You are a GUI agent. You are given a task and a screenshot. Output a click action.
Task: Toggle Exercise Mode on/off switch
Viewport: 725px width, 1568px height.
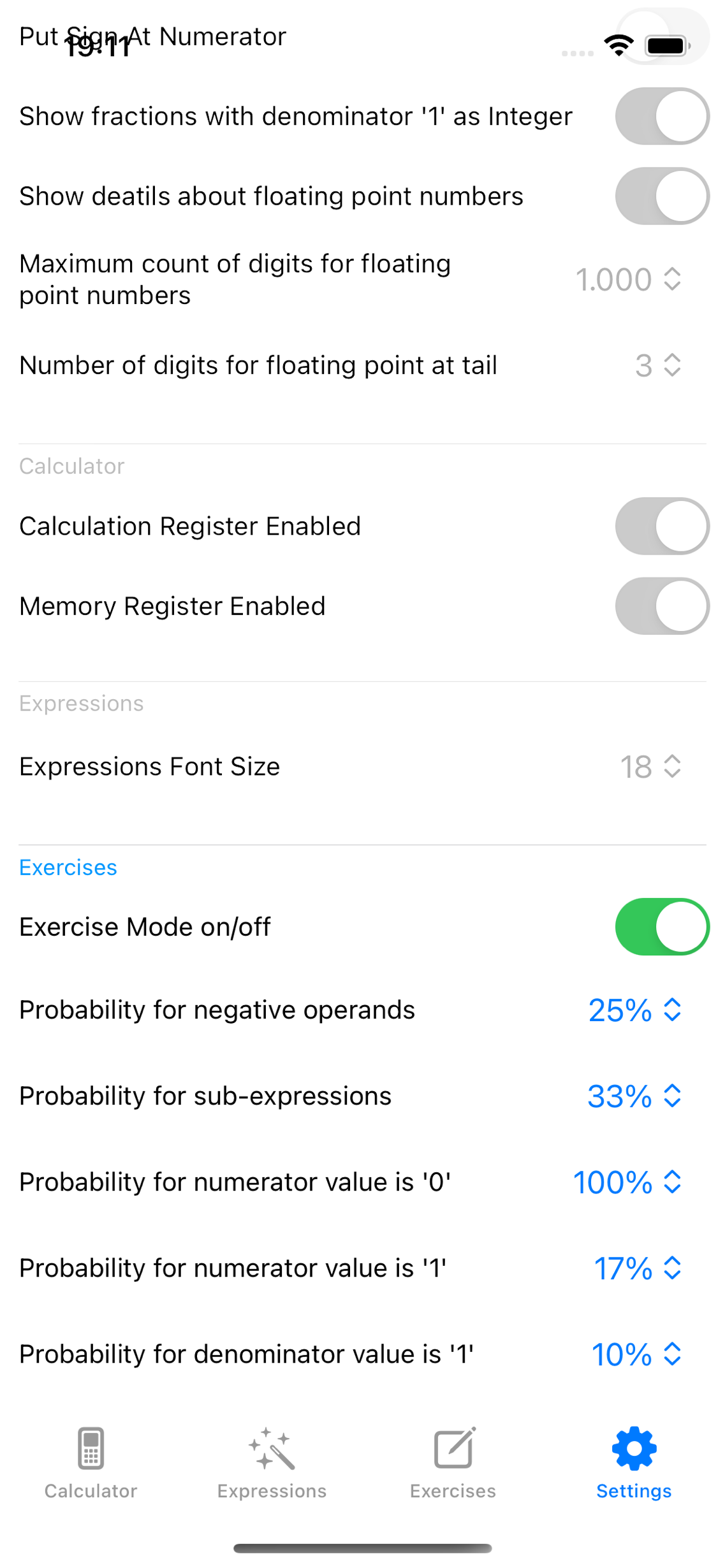click(x=662, y=926)
